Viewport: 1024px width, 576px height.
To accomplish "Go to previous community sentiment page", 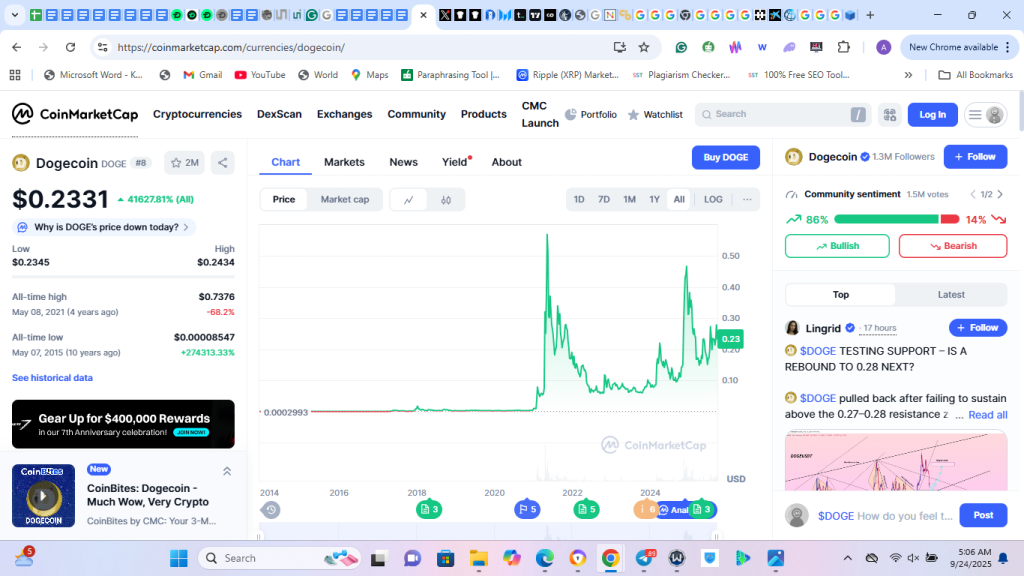I will [973, 195].
